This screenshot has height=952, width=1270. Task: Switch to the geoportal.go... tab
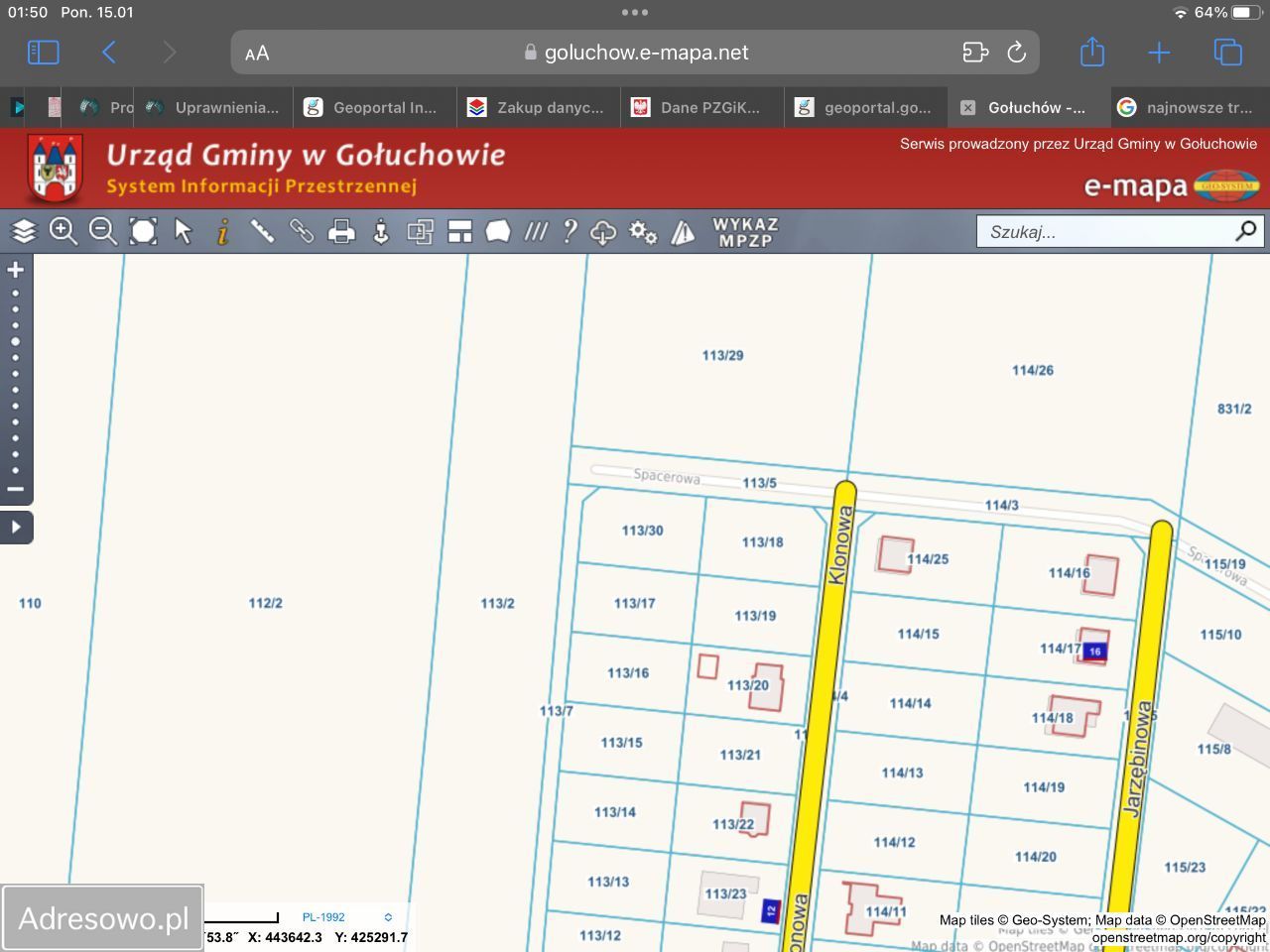click(866, 107)
